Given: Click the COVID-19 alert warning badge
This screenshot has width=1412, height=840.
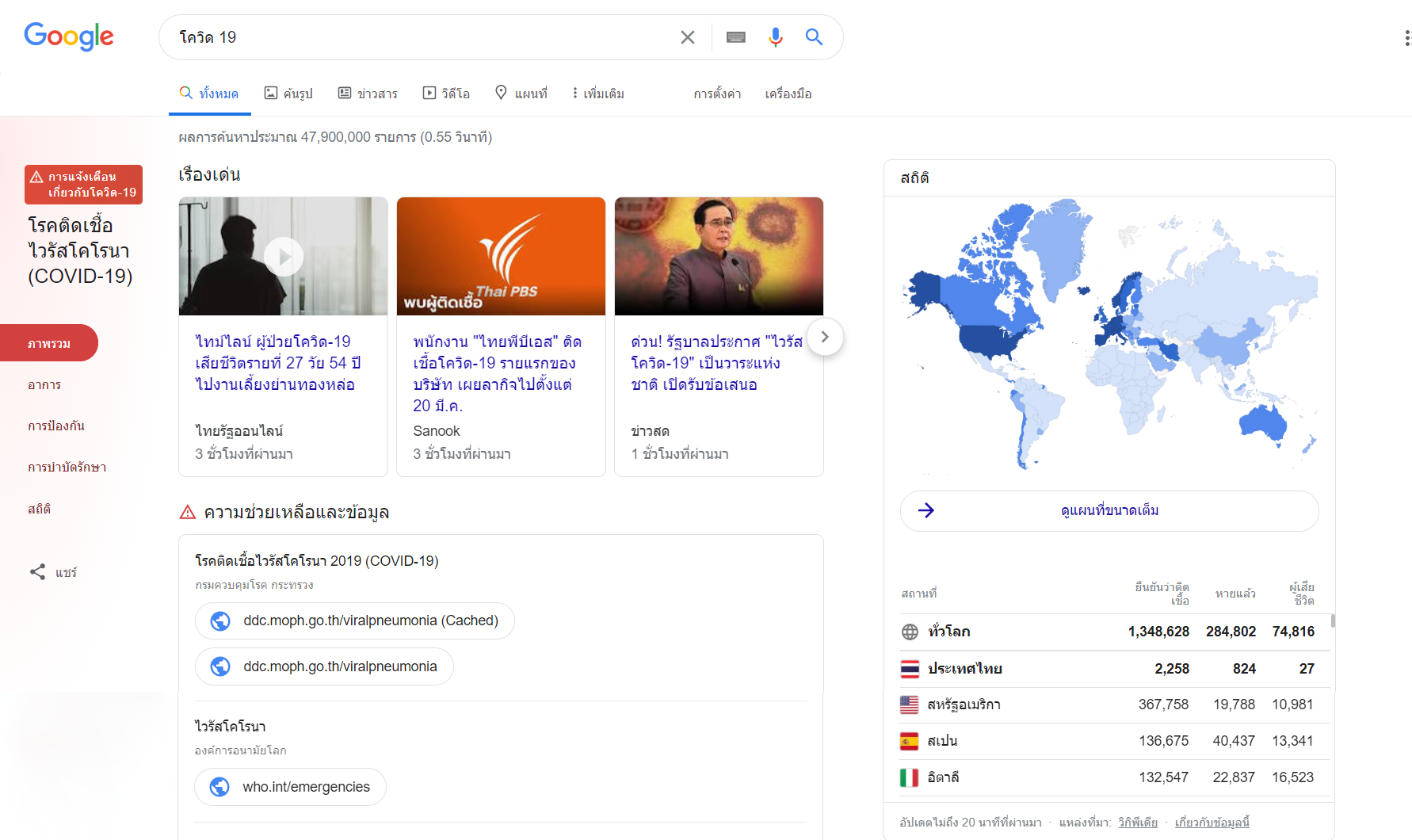Looking at the screenshot, I should coord(83,185).
